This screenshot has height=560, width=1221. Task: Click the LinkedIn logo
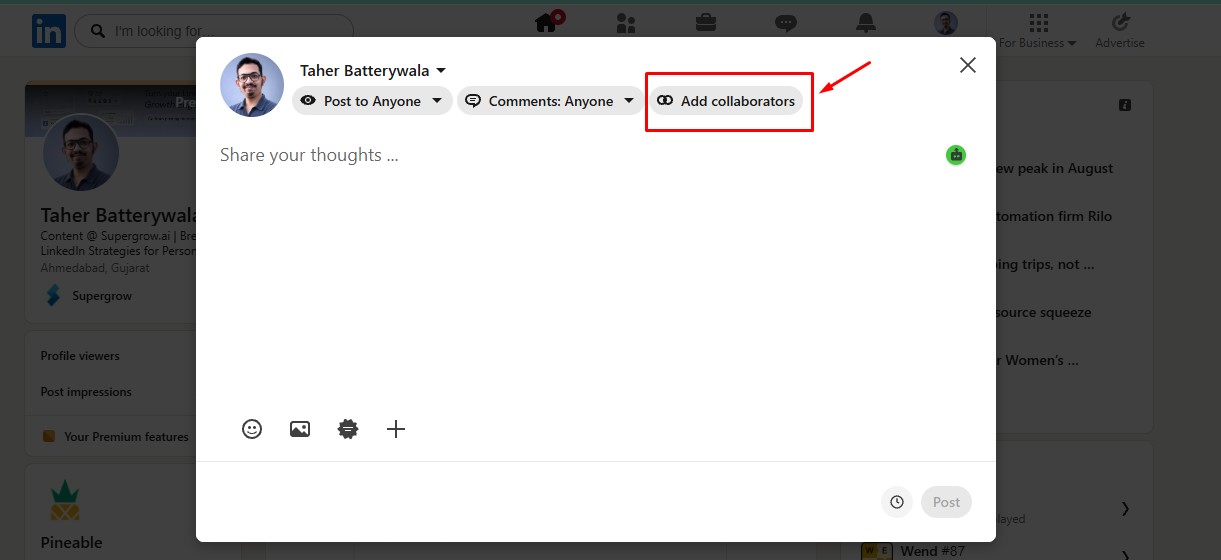tap(48, 31)
